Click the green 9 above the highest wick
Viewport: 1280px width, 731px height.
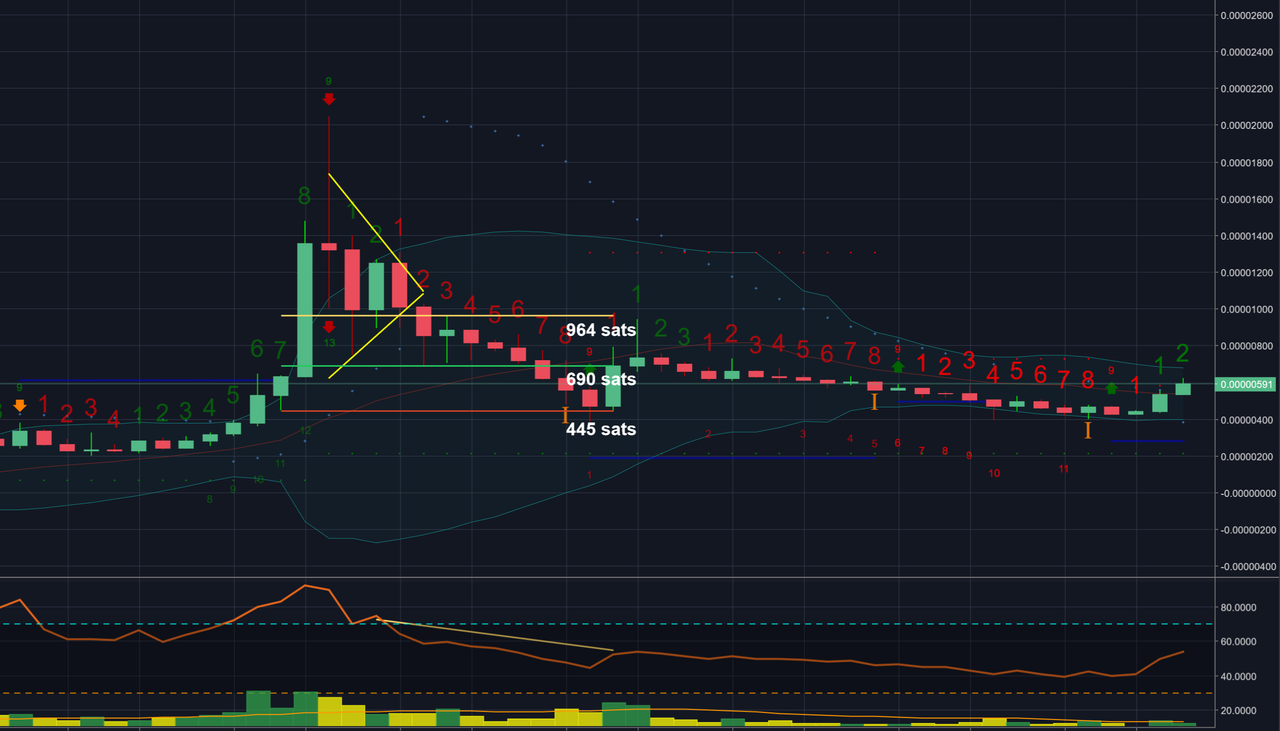pyautogui.click(x=328, y=81)
